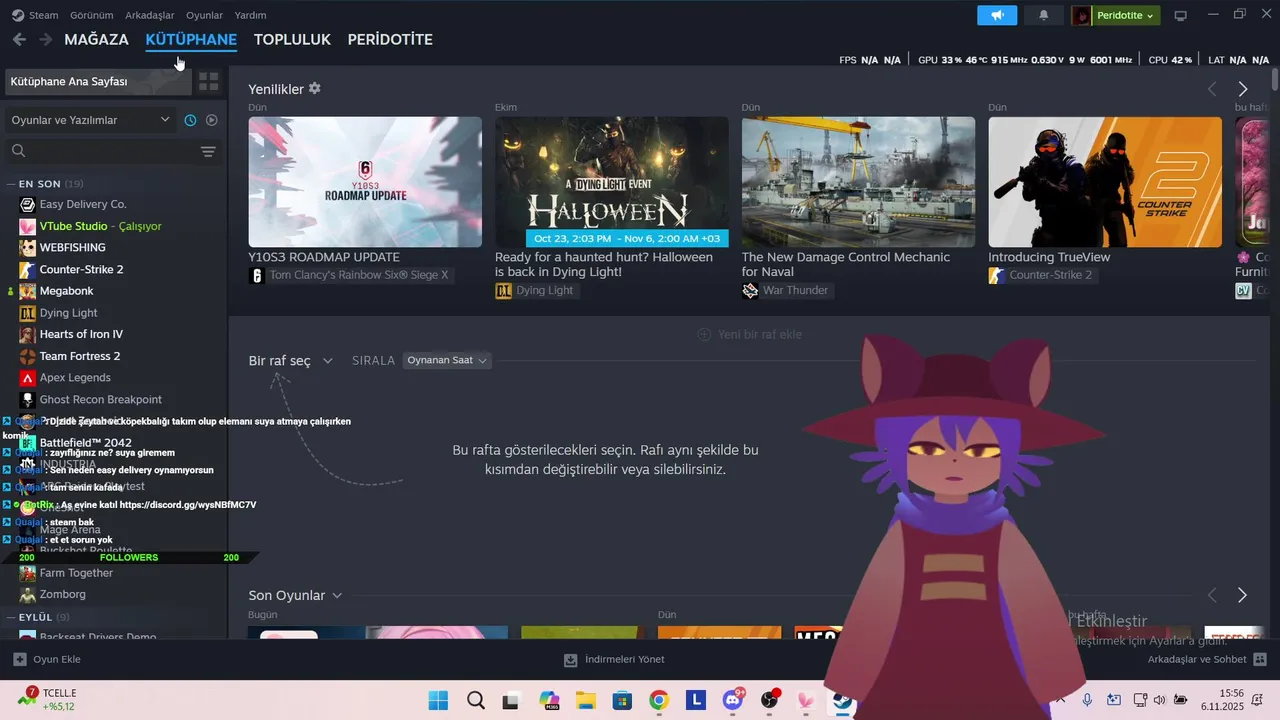Select Ghost Recon Breakpoint in the list
Viewport: 1280px width, 720px height.
coord(100,399)
